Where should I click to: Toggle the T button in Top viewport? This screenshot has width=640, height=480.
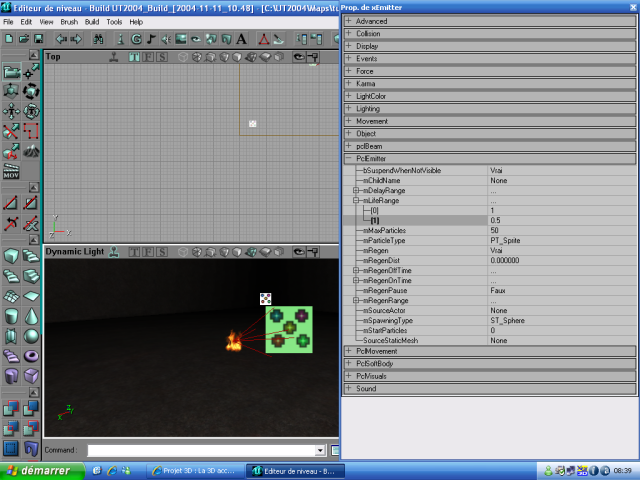coord(135,57)
